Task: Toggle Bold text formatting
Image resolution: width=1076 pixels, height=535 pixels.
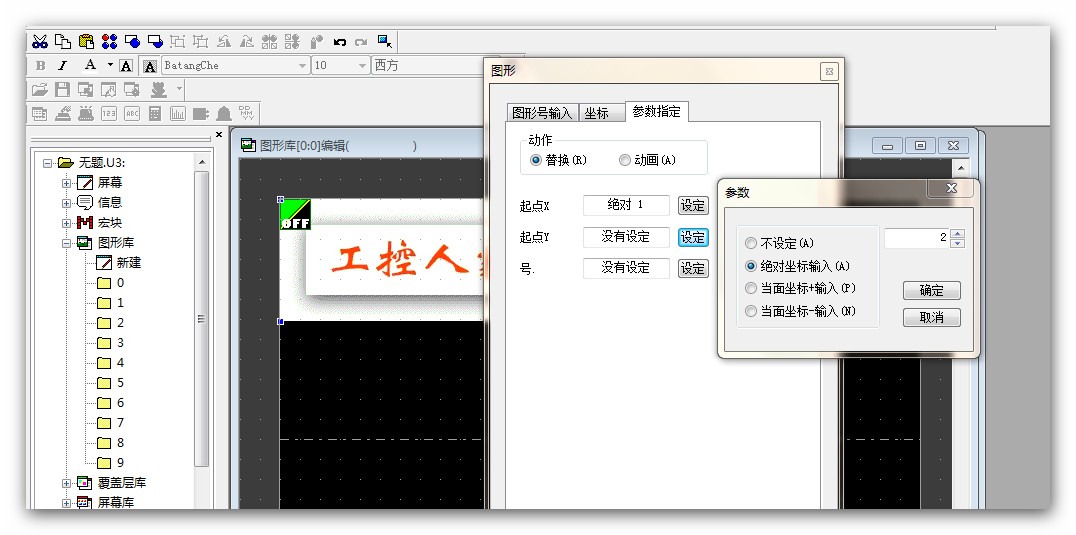Action: (40, 65)
